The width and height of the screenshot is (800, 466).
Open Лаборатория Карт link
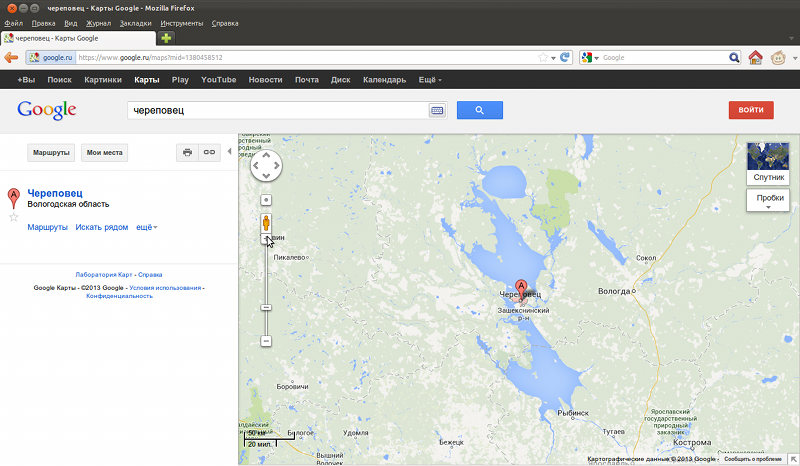(x=104, y=275)
